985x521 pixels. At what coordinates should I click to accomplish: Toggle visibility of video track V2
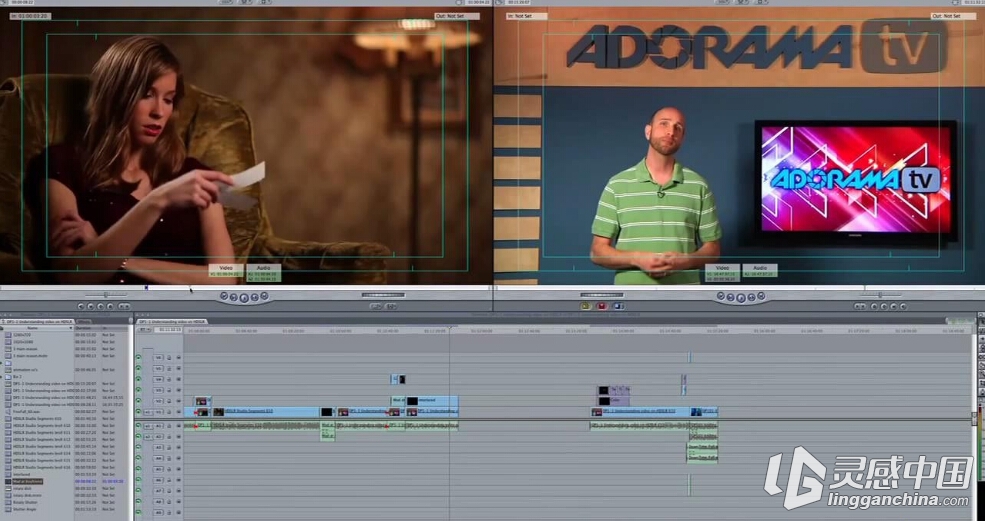pos(138,401)
